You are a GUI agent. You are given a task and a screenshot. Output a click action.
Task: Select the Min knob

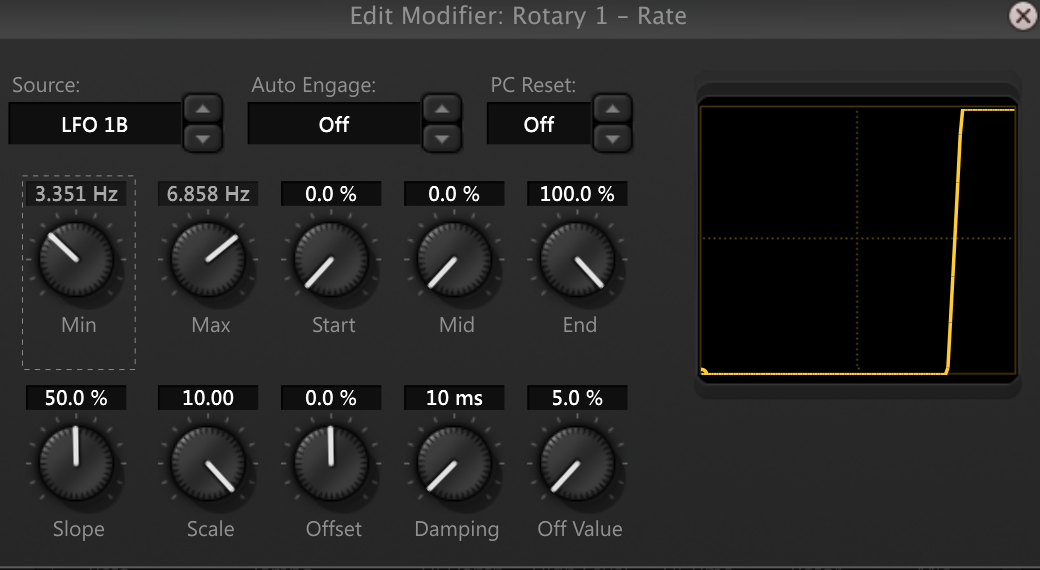(x=77, y=258)
